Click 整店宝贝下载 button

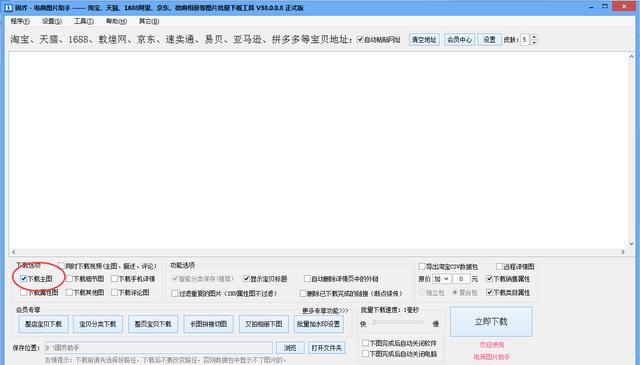pos(43,324)
